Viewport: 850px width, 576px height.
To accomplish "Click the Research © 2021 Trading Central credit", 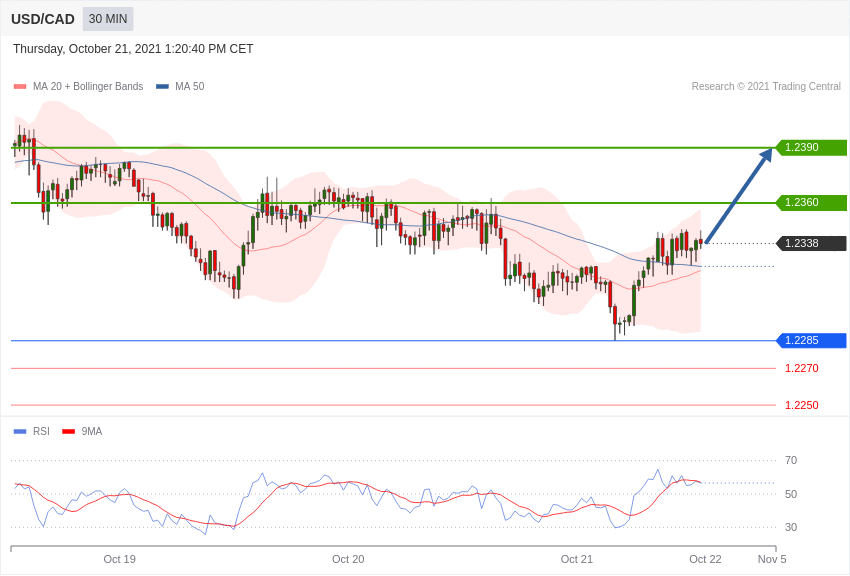I will [x=766, y=87].
